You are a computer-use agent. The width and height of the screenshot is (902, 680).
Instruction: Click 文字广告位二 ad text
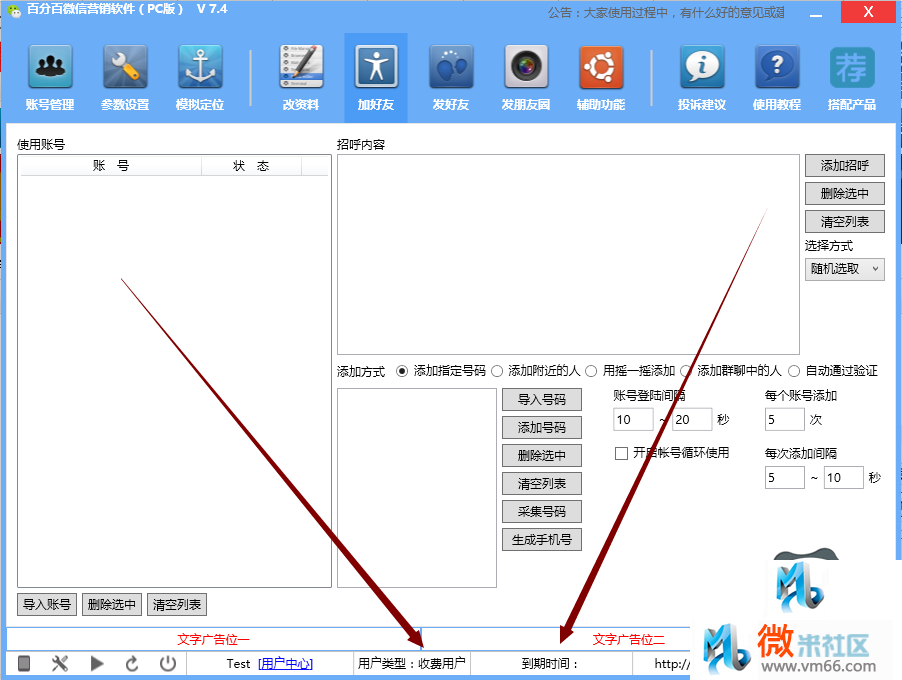[x=629, y=639]
